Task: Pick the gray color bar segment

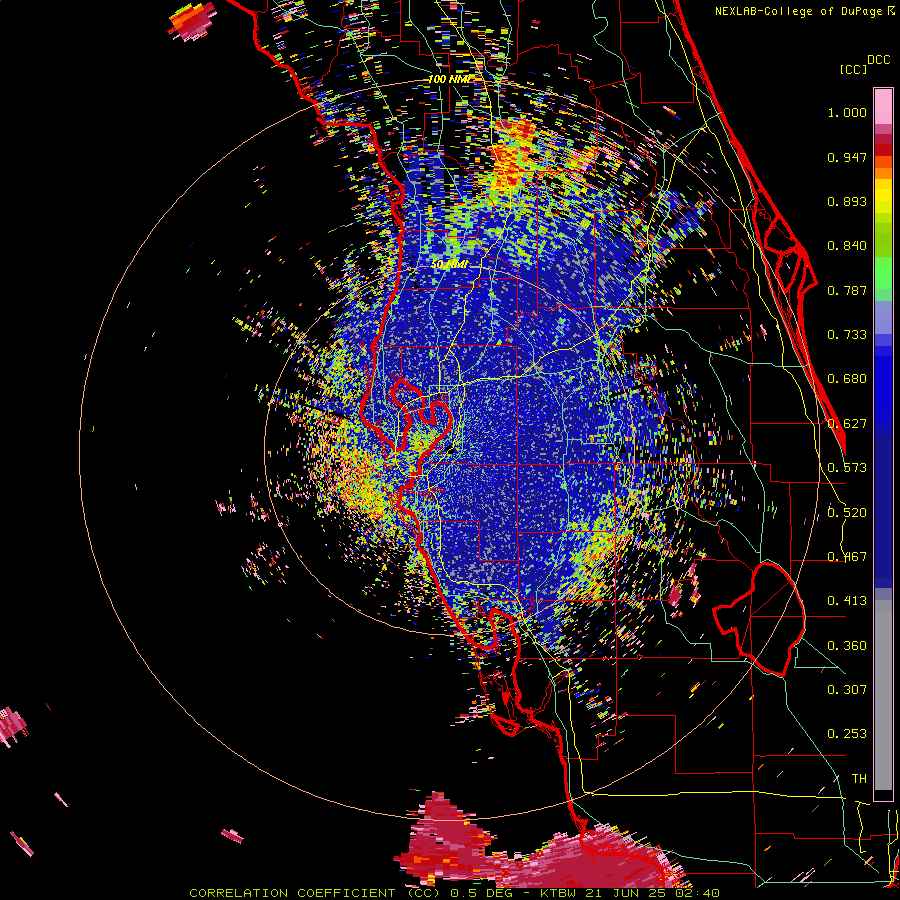Action: point(883,695)
